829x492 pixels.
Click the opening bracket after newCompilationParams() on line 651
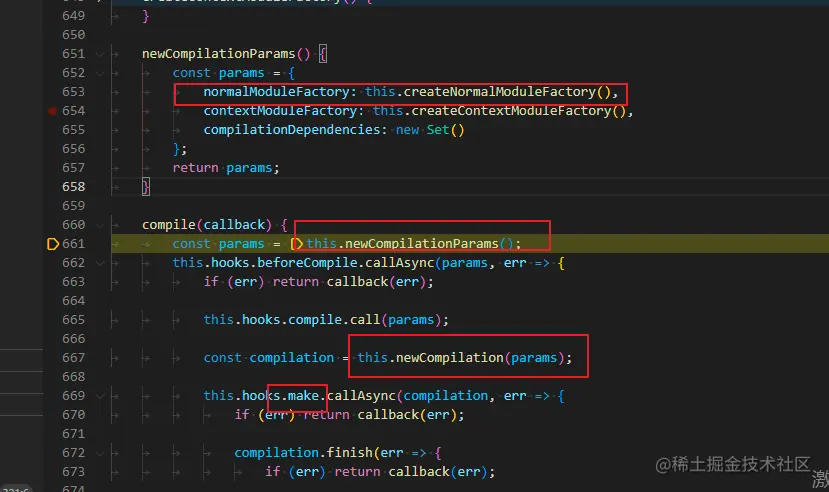[x=323, y=54]
